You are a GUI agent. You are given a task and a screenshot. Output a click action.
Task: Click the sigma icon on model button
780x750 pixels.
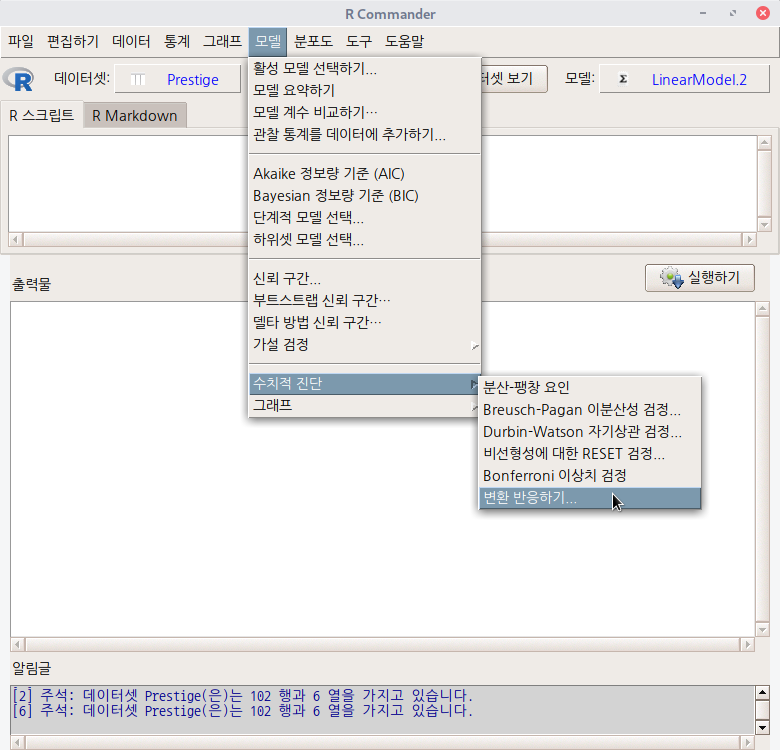[x=623, y=79]
